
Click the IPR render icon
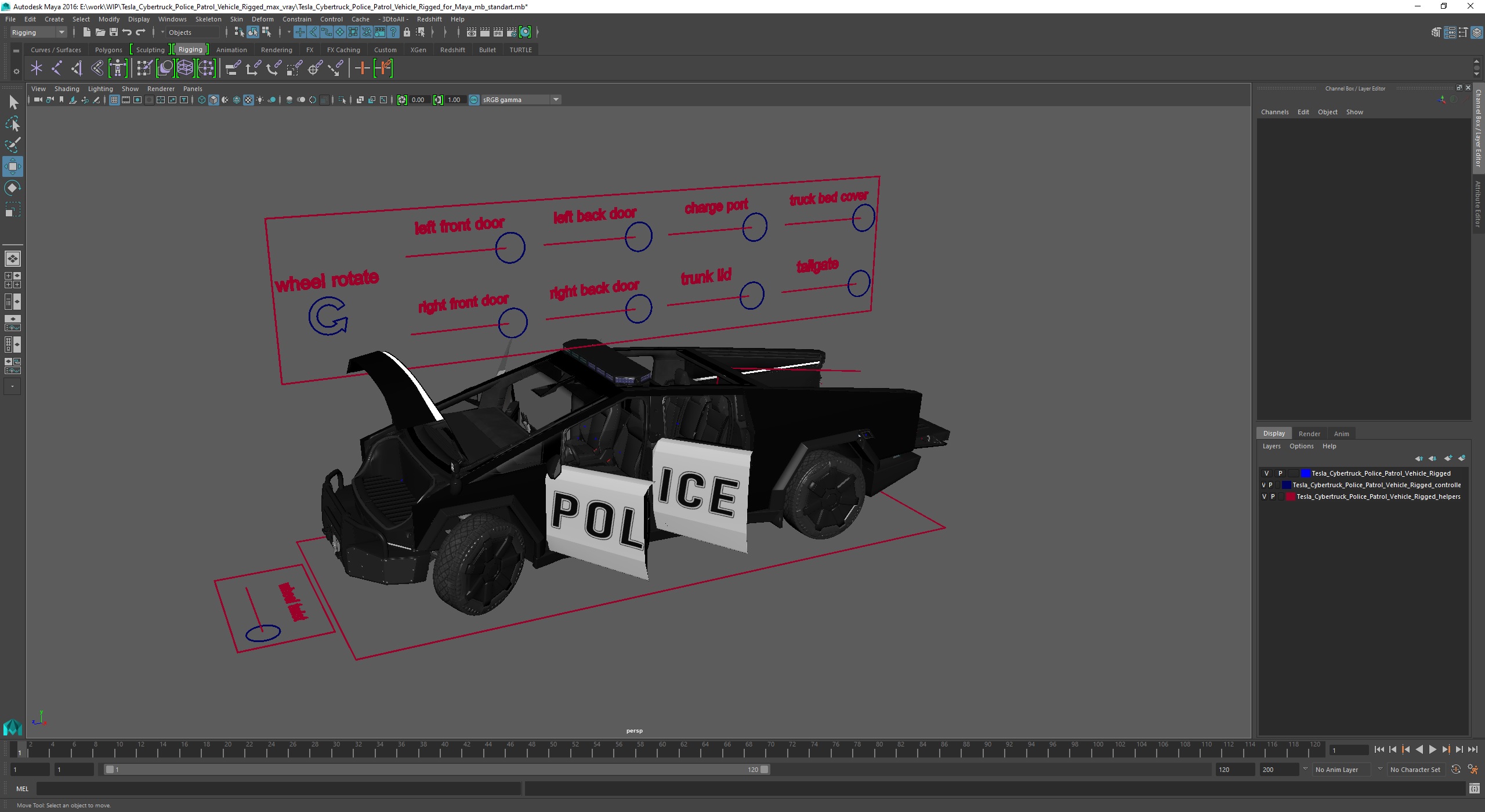(x=498, y=32)
